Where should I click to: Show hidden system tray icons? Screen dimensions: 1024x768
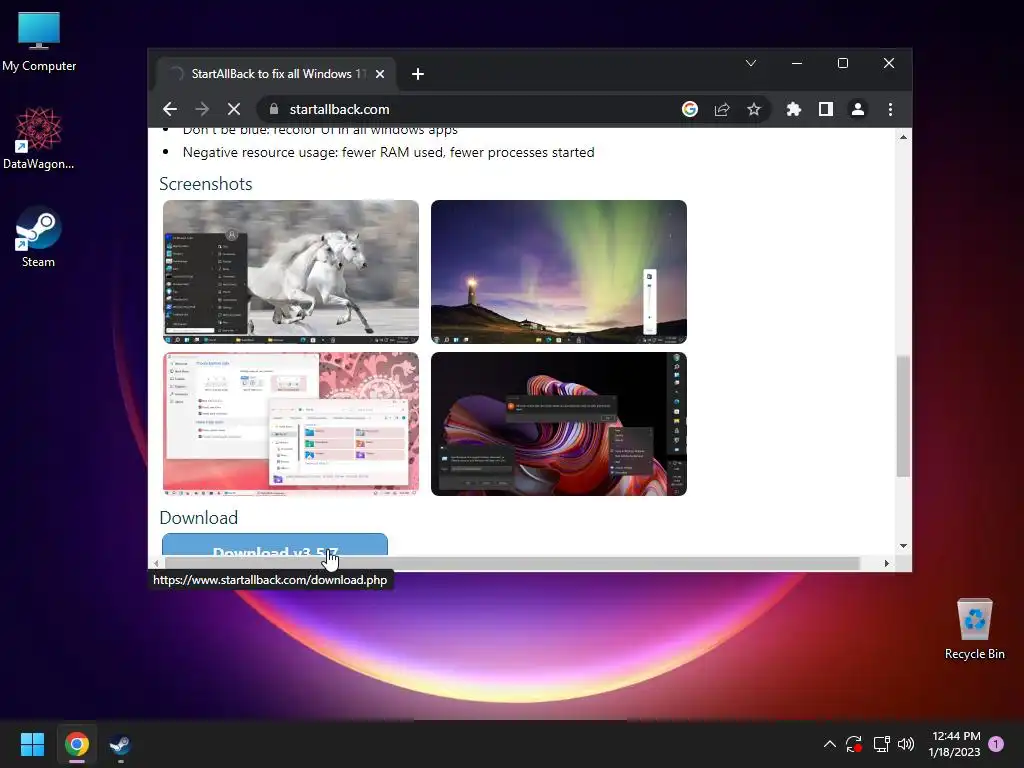[x=829, y=743]
